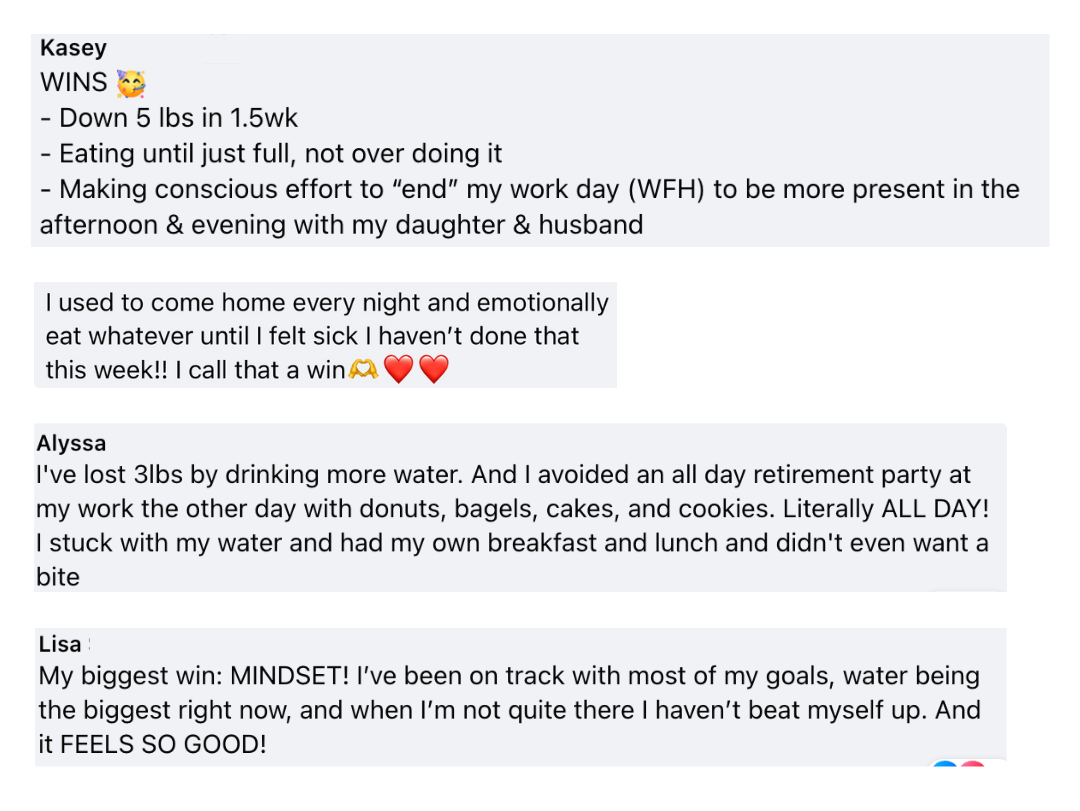This screenshot has height=811, width=1080.
Task: Click the heart hands emoji
Action: coord(363,369)
